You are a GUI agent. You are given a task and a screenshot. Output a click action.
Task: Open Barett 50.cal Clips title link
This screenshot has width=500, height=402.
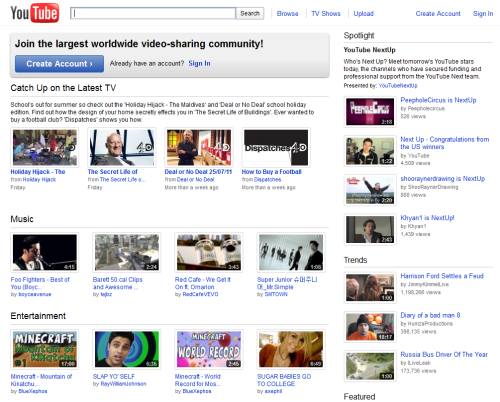pyautogui.click(x=117, y=283)
